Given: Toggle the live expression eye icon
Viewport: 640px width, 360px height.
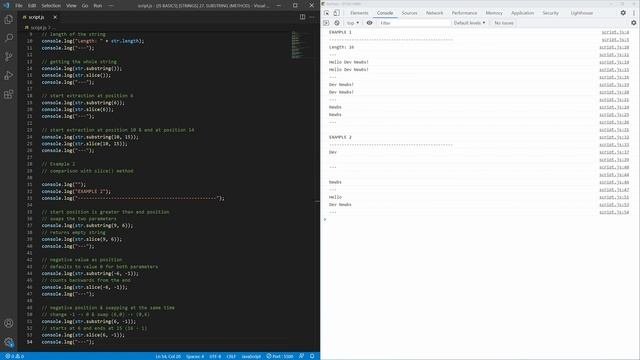Looking at the screenshot, I should tap(369, 23).
